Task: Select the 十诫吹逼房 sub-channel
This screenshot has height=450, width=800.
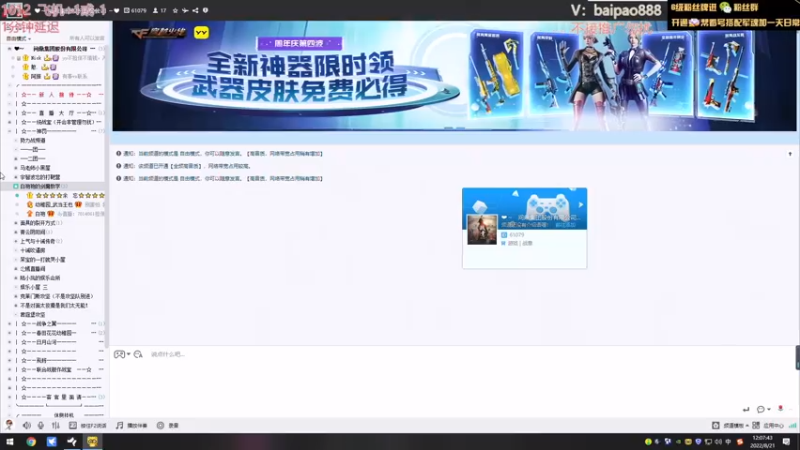Action: pyautogui.click(x=33, y=251)
